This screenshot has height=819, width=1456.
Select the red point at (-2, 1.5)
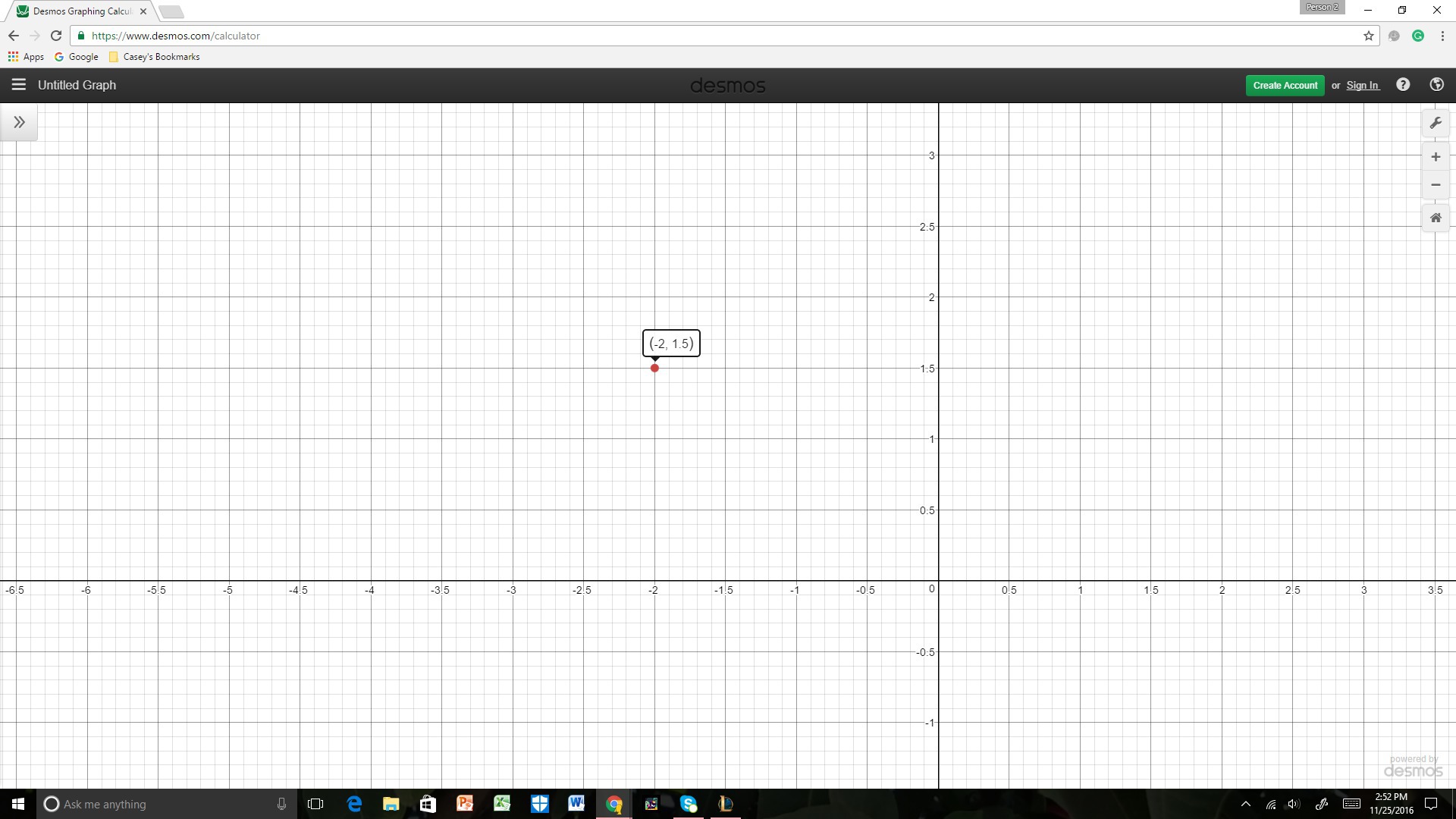point(654,369)
